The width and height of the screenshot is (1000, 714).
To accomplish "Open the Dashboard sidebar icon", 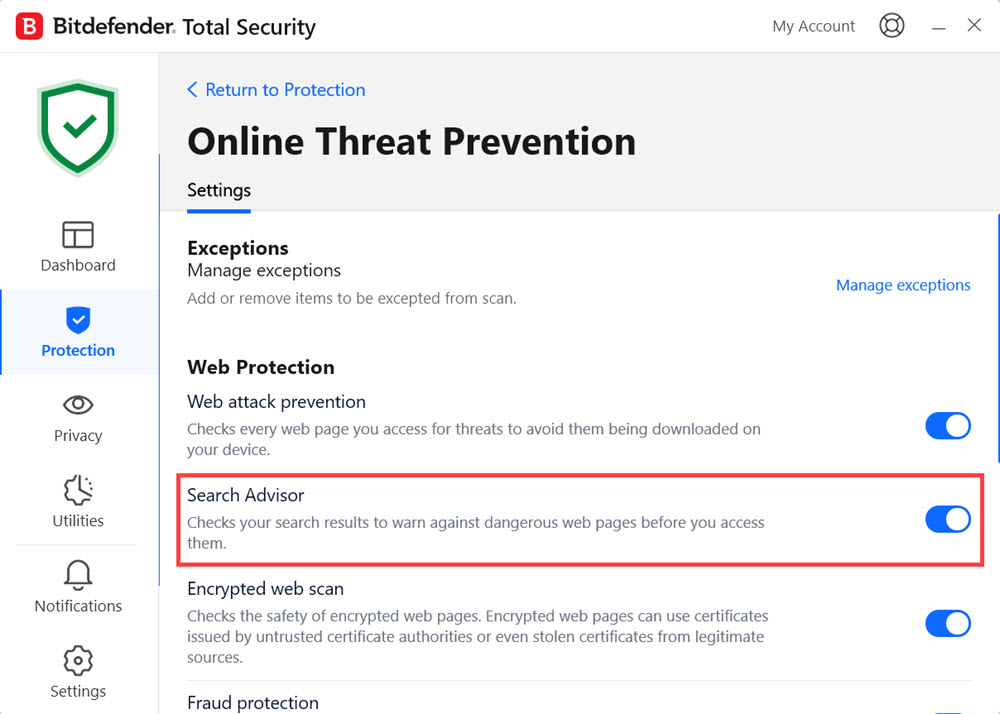I will point(78,234).
